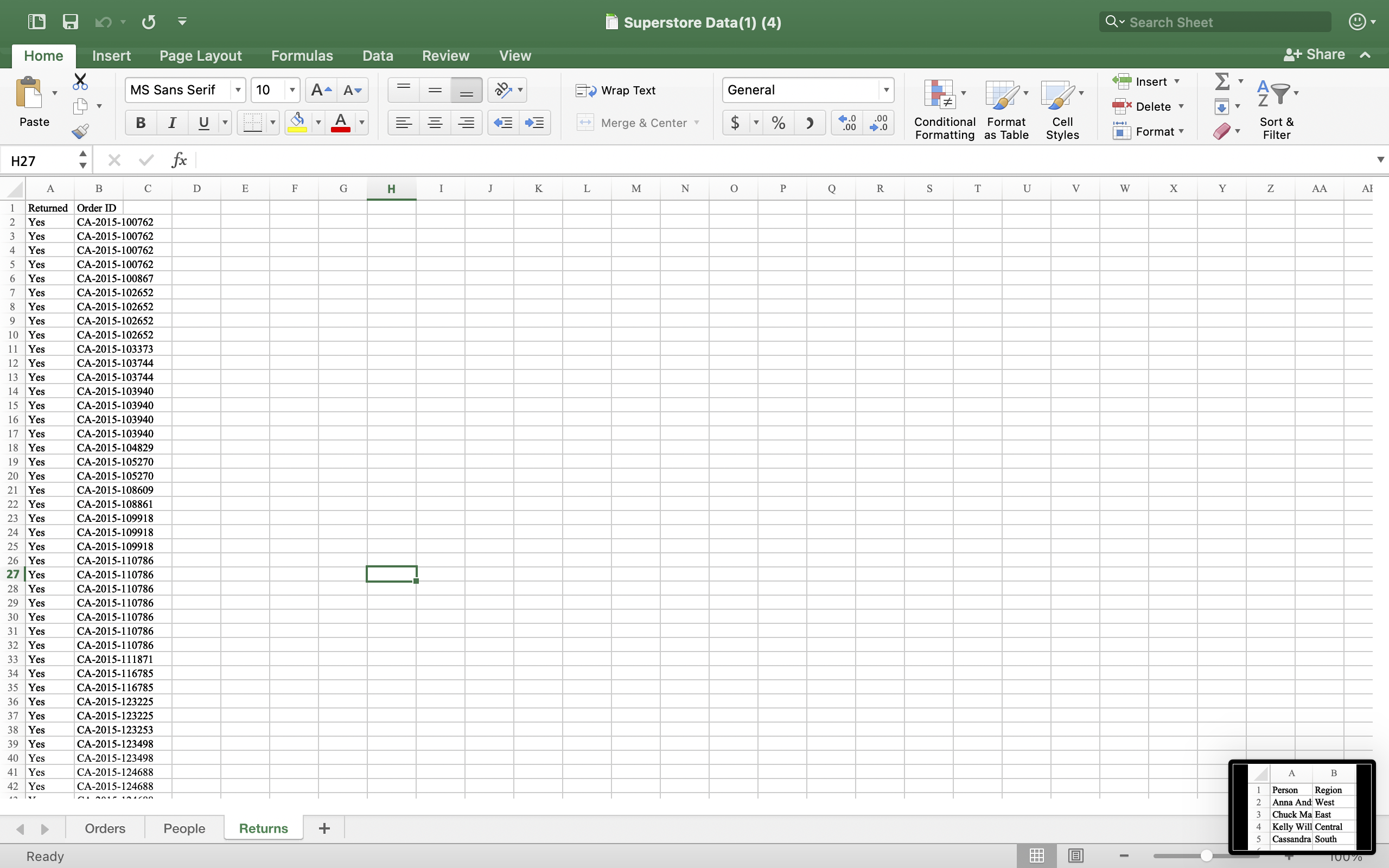The width and height of the screenshot is (1389, 868).
Task: Click the Save icon
Action: (x=70, y=21)
